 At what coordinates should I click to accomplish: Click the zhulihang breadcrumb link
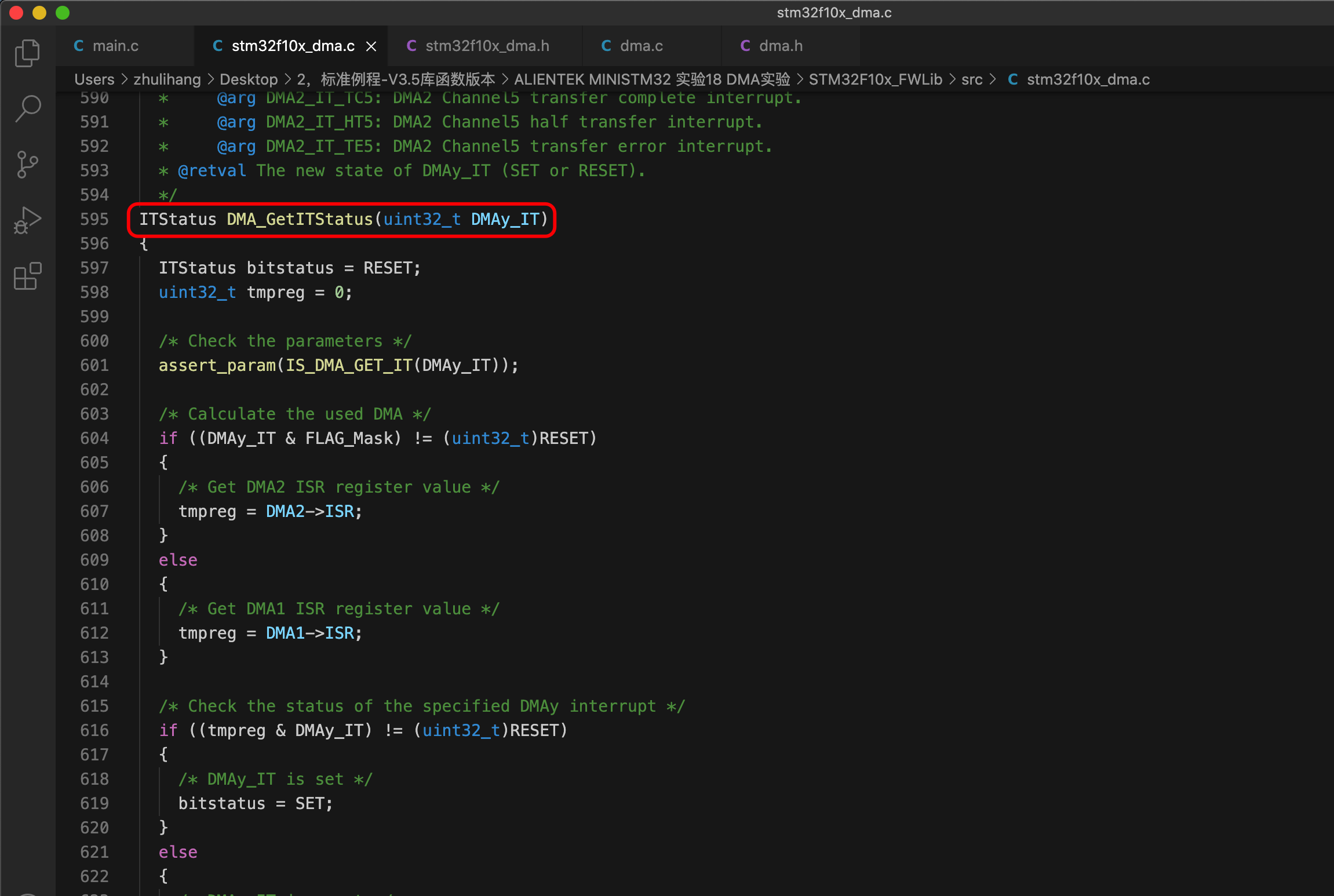[167, 79]
